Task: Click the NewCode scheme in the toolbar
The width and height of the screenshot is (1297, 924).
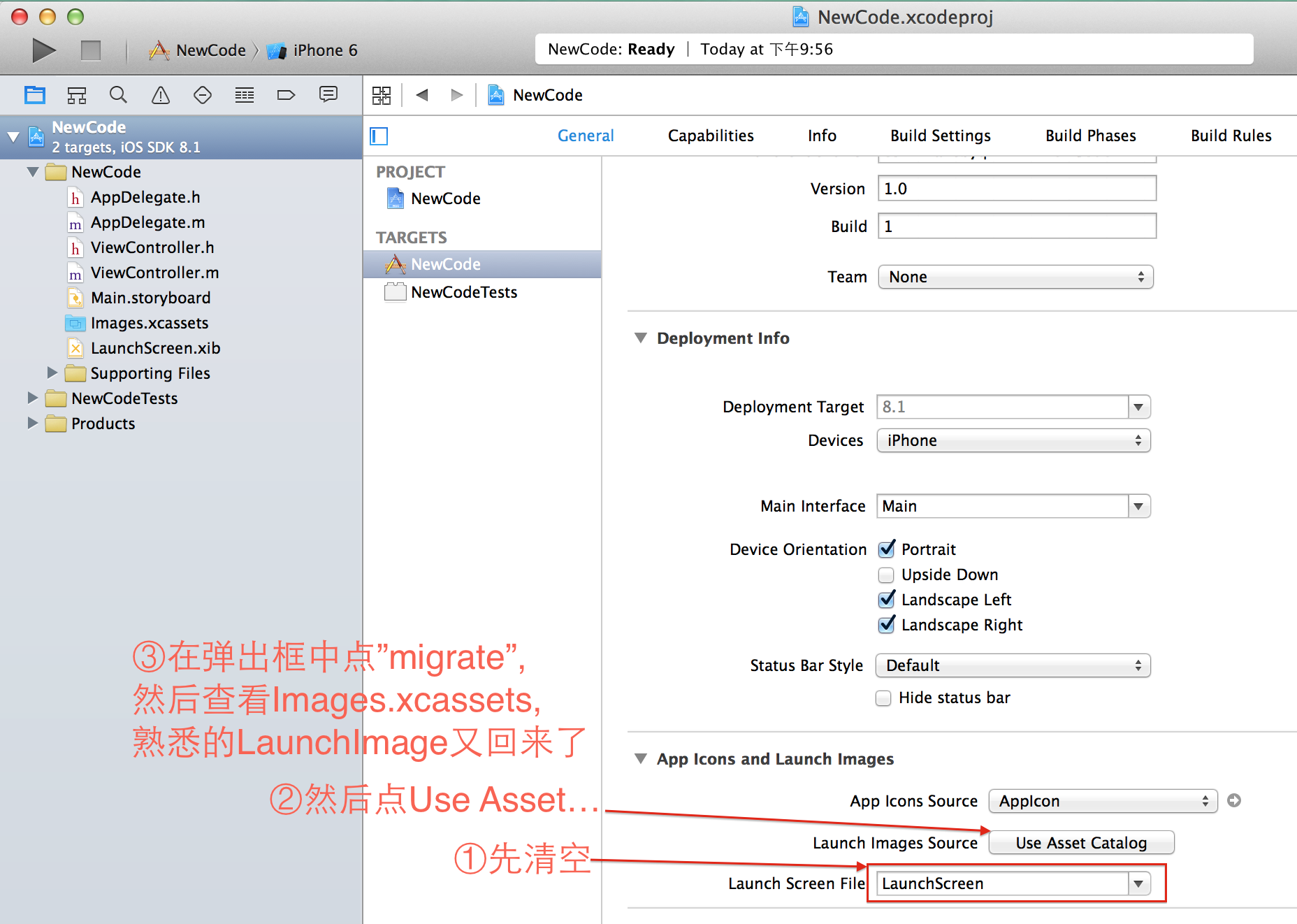Action: tap(197, 50)
